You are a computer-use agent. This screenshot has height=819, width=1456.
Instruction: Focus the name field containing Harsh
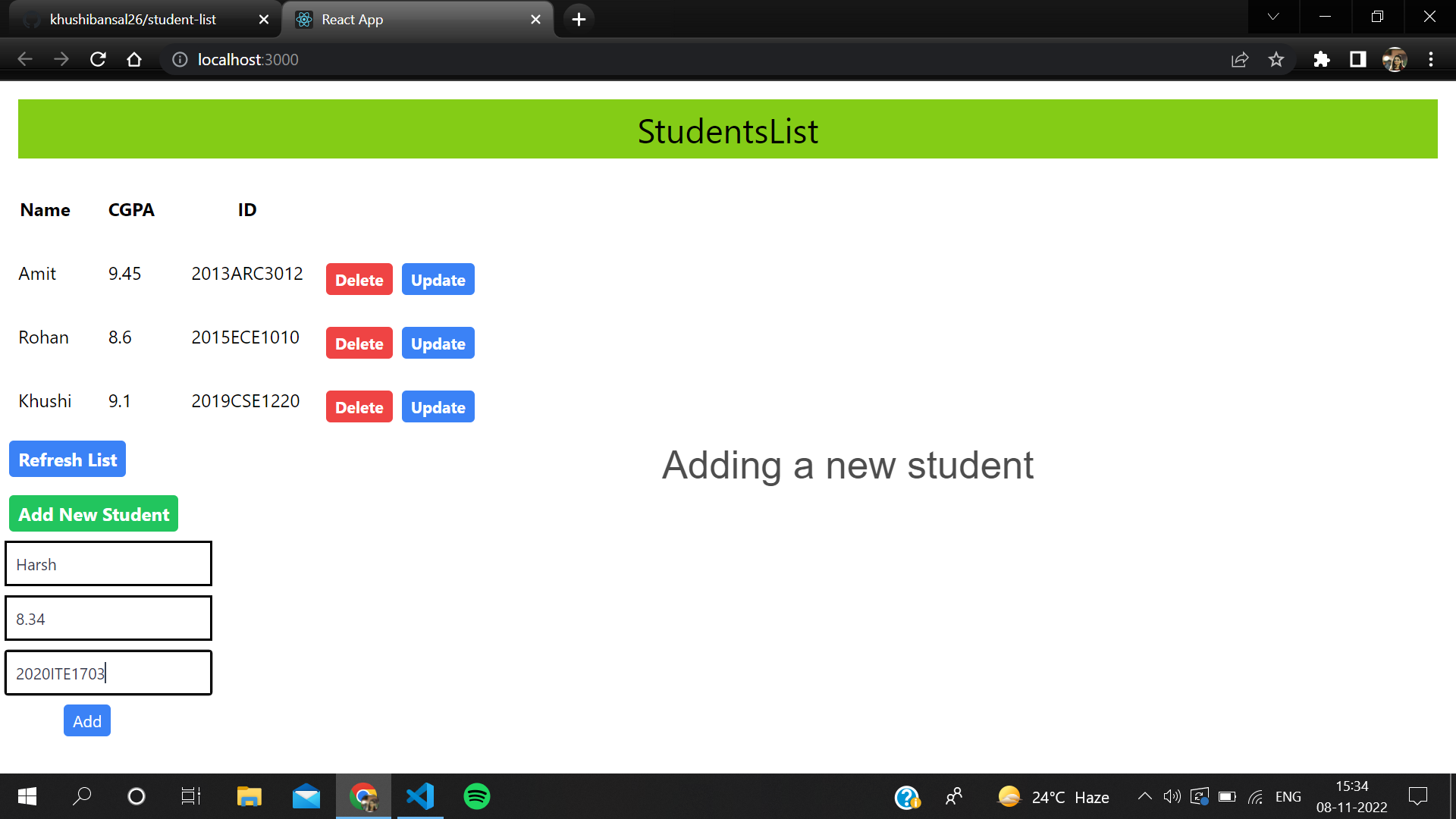[108, 563]
